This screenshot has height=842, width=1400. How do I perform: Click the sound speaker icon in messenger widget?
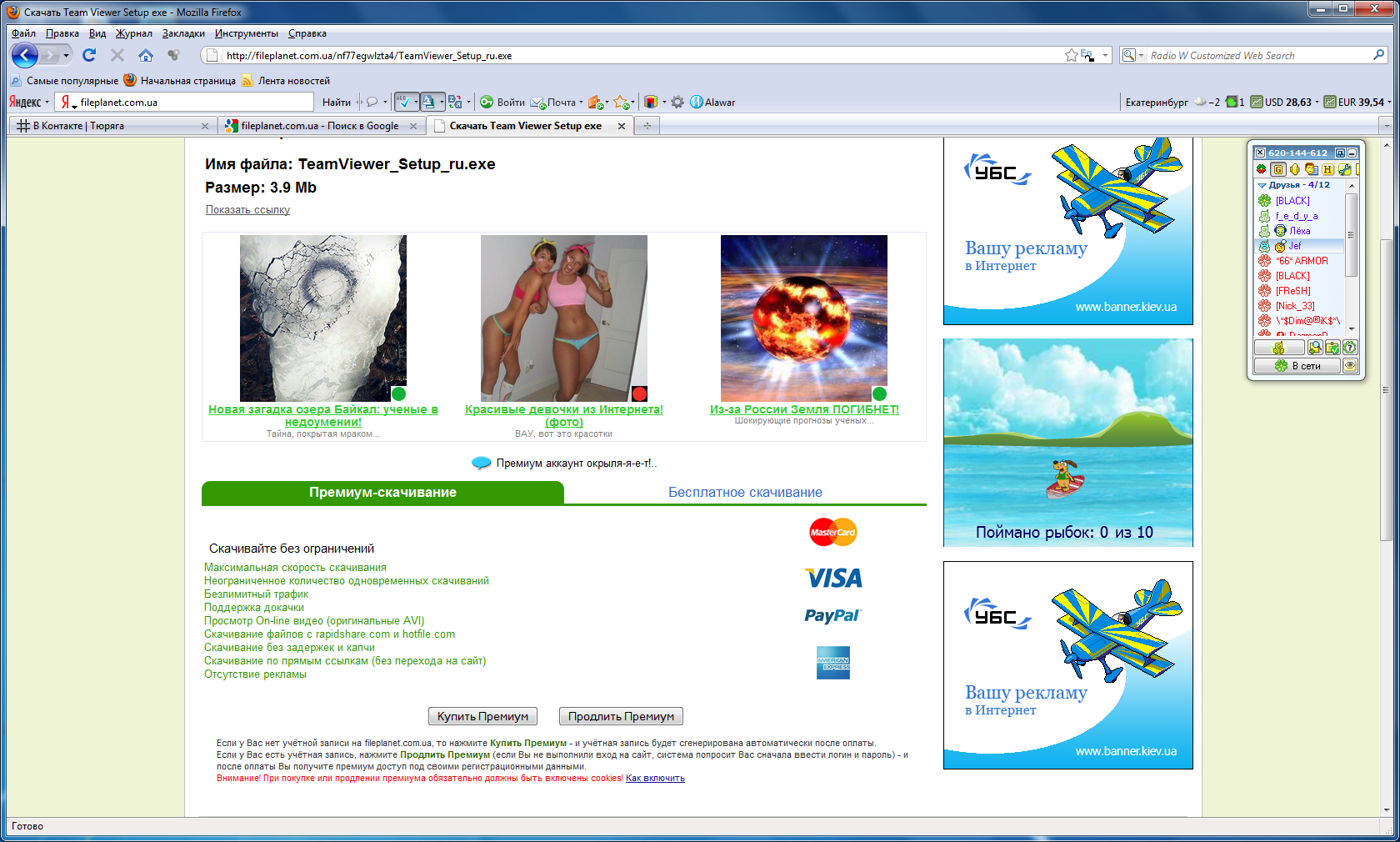pos(1294,169)
